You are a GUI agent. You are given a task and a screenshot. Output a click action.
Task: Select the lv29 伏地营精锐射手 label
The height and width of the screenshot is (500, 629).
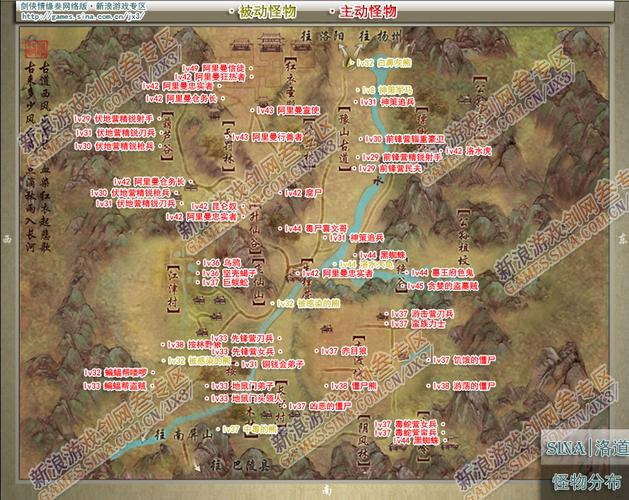114,119
